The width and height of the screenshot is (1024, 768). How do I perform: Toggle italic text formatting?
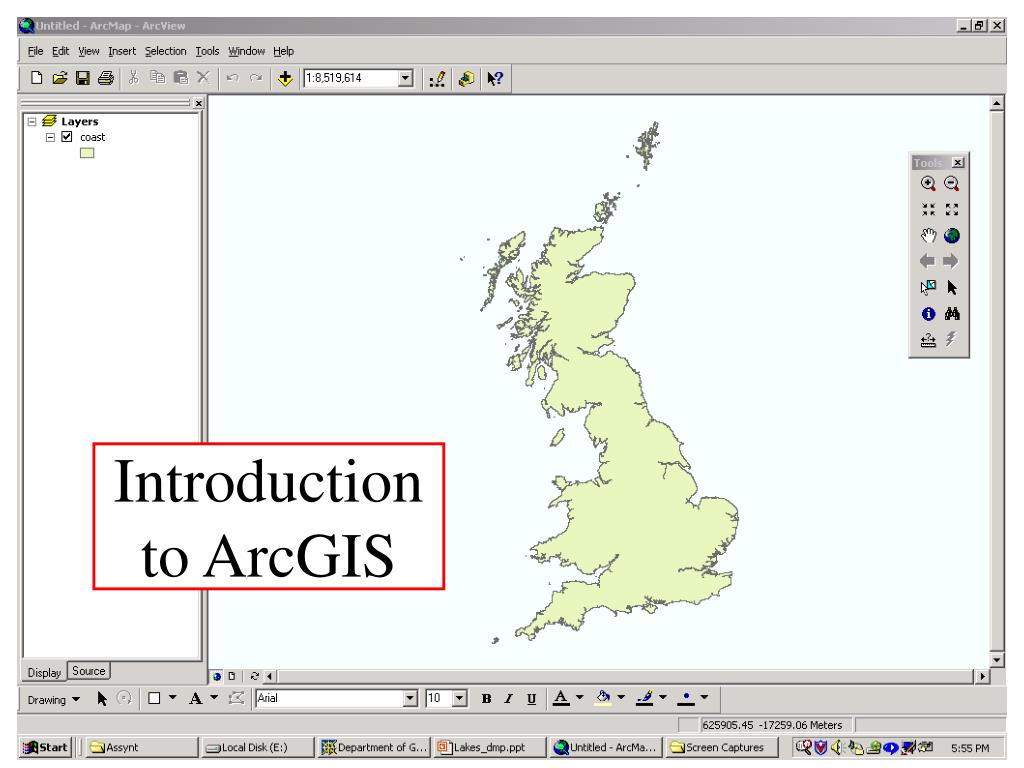507,697
